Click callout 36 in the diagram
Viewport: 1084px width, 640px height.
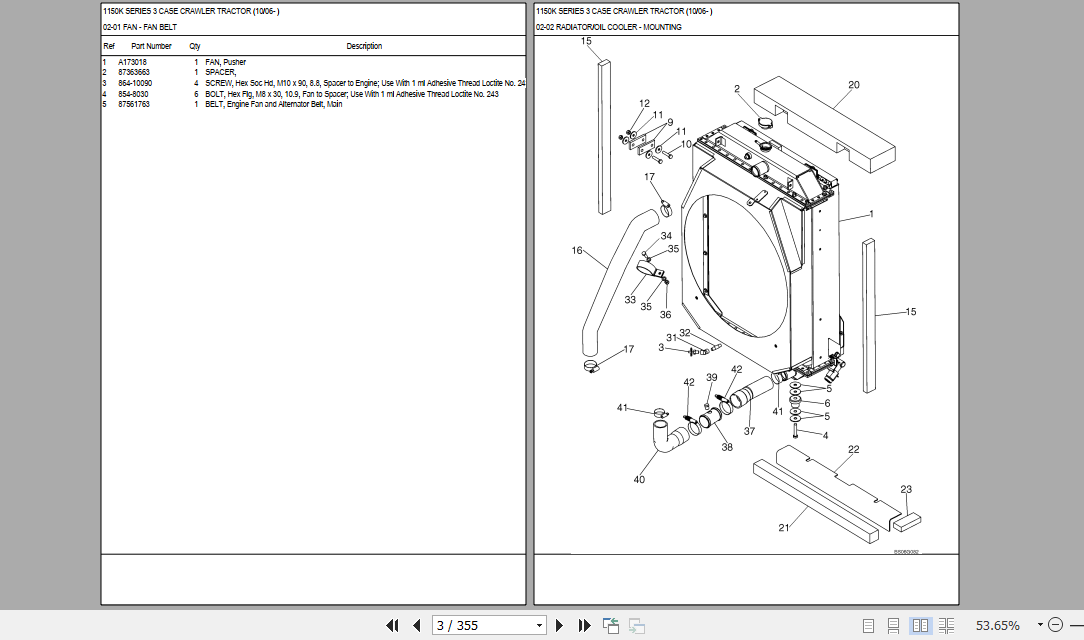(666, 315)
